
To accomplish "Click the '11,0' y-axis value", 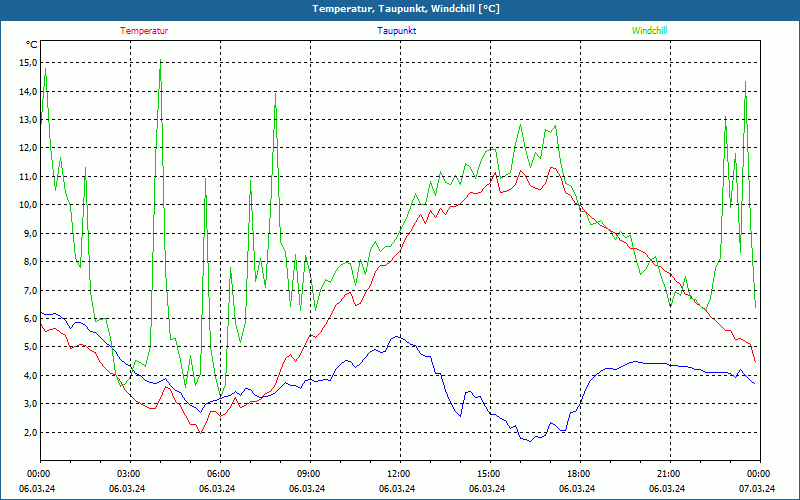I will (x=28, y=177).
